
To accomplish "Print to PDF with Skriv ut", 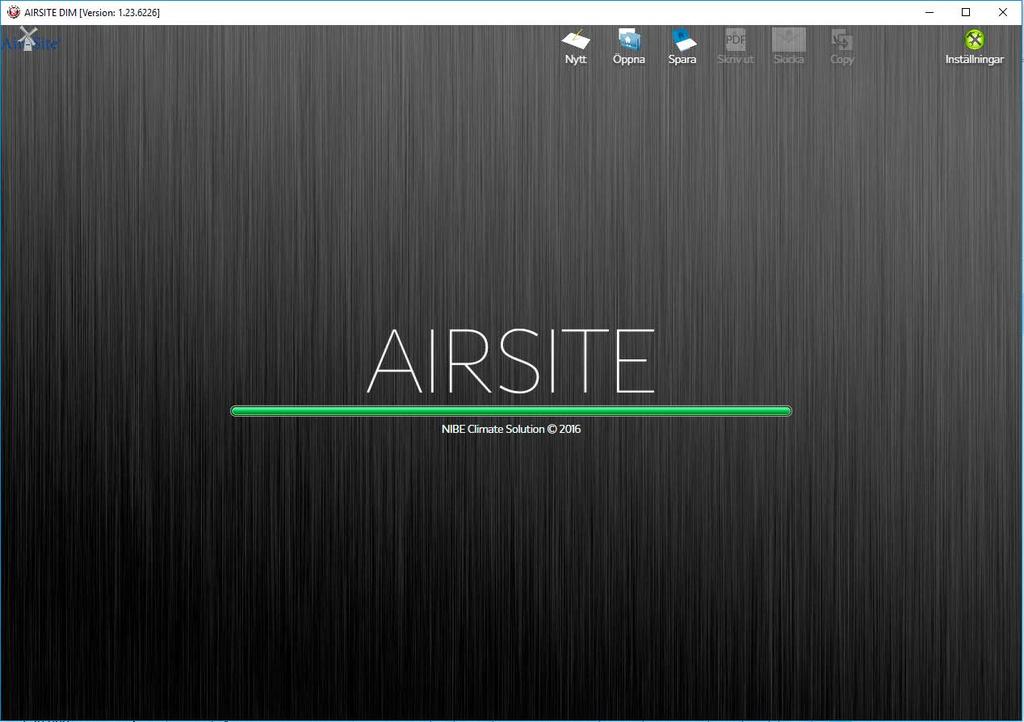I will pos(735,46).
